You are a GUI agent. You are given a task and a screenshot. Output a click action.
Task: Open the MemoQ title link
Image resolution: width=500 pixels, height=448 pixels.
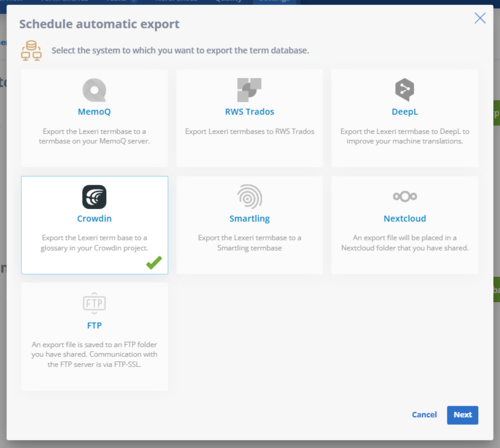click(94, 112)
